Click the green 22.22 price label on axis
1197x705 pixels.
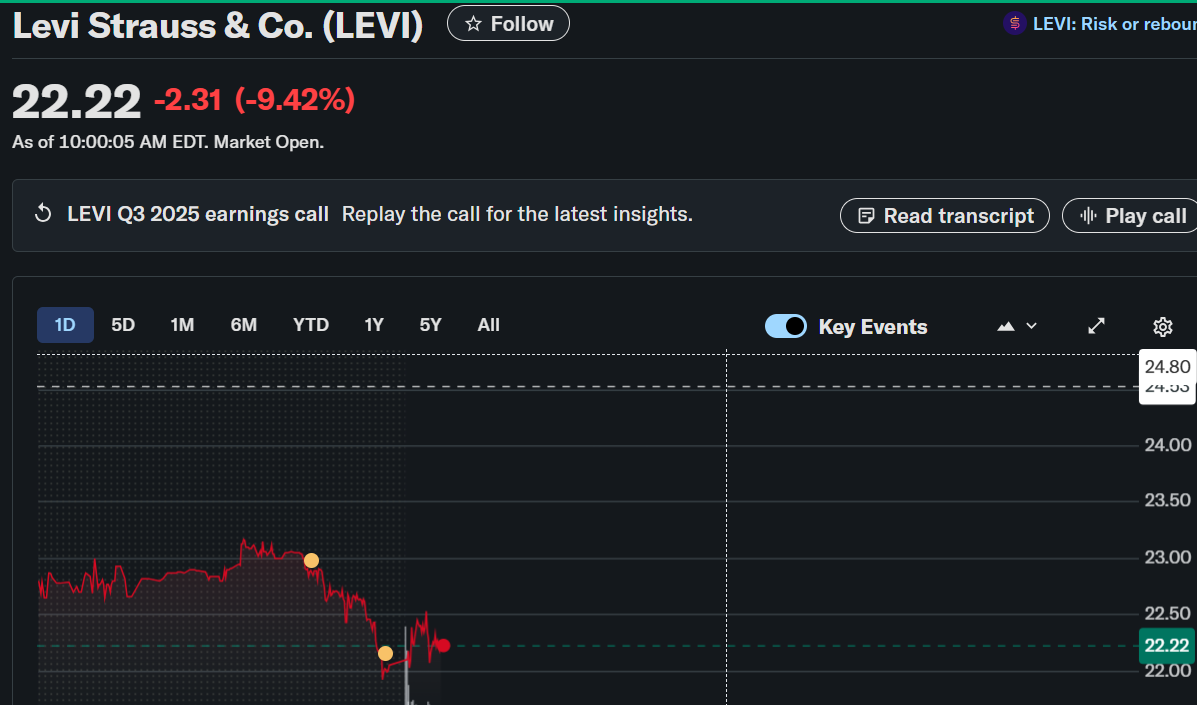pyautogui.click(x=1166, y=646)
